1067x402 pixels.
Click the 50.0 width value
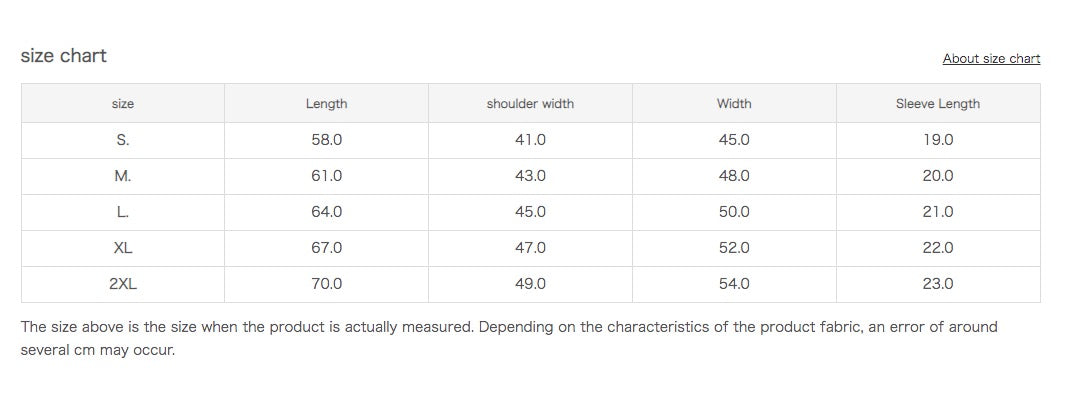tap(734, 212)
